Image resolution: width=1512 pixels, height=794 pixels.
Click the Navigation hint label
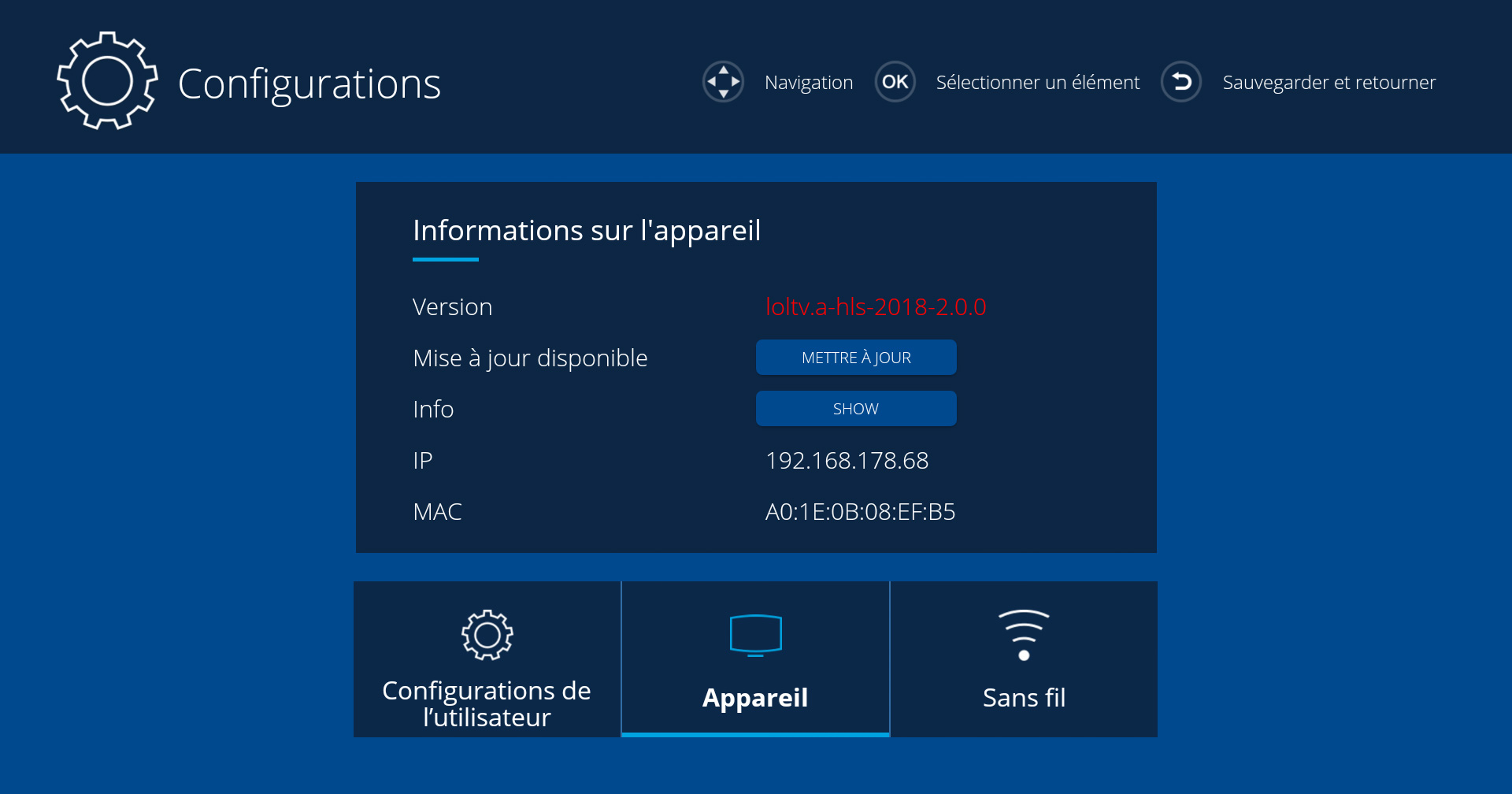[809, 83]
